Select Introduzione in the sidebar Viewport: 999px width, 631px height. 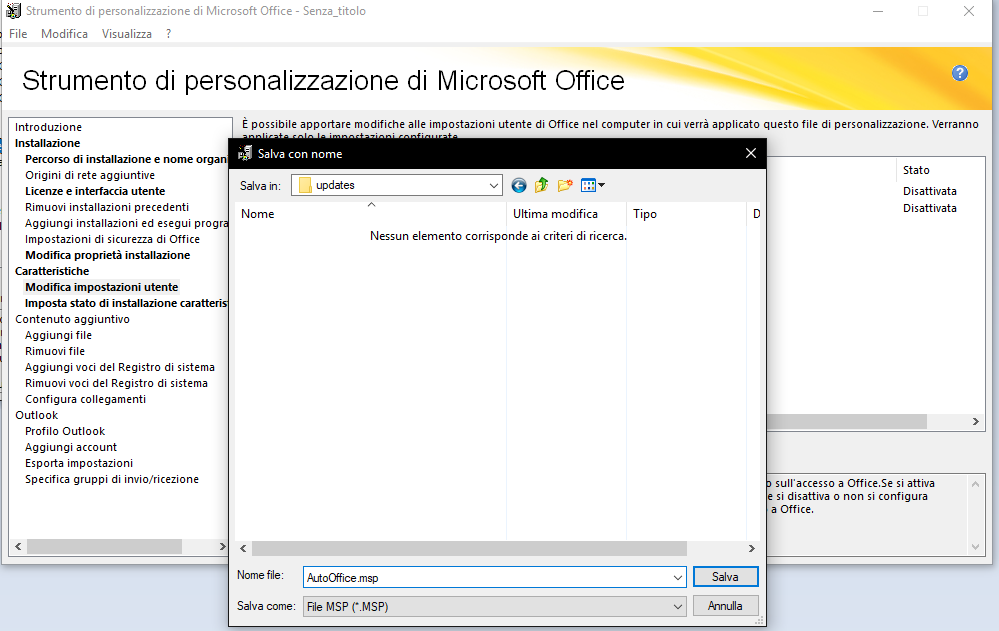[x=48, y=127]
